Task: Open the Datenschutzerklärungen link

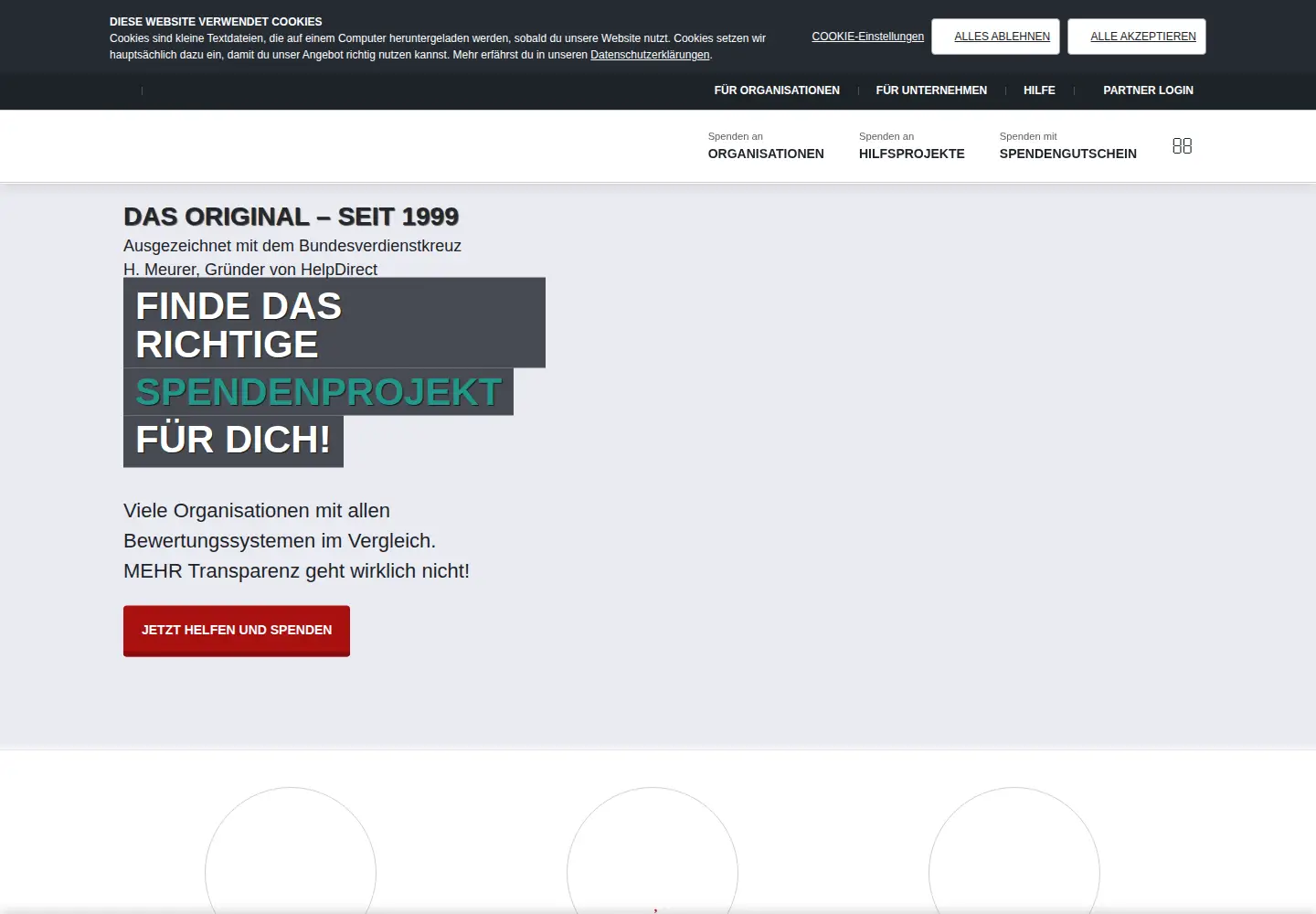Action: (x=650, y=55)
